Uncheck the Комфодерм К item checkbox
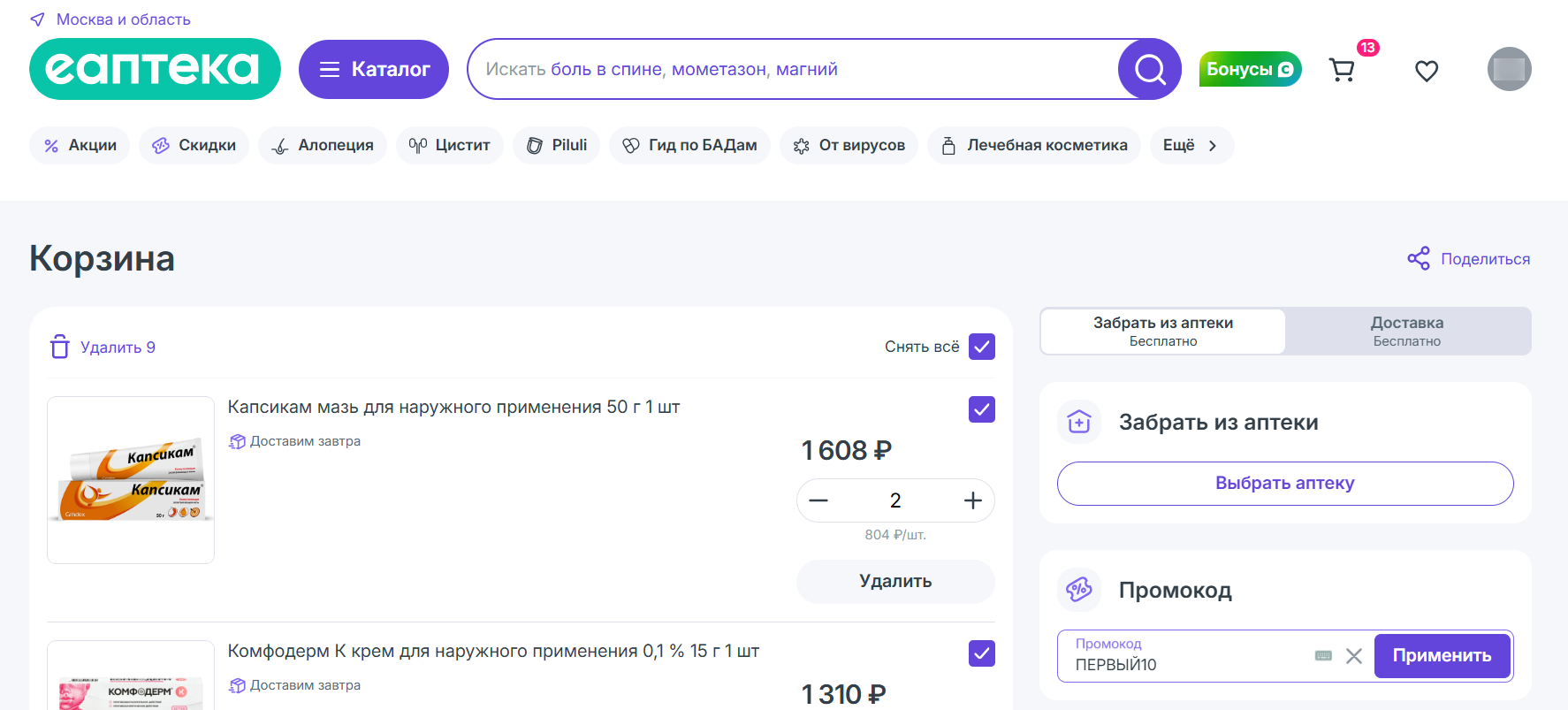This screenshot has height=710, width=1568. pyautogui.click(x=982, y=653)
